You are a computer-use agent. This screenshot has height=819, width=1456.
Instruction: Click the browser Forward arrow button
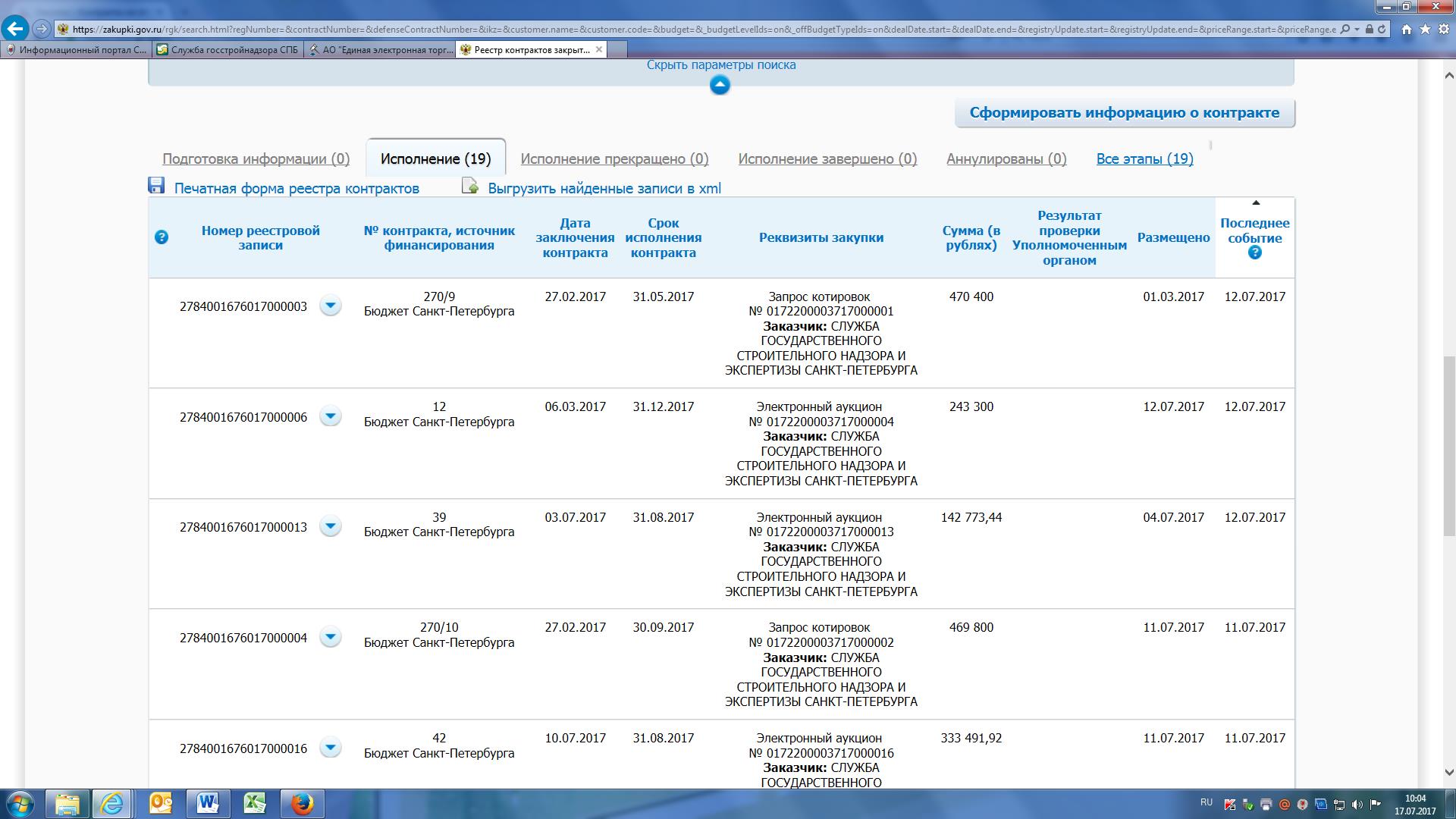pos(42,29)
